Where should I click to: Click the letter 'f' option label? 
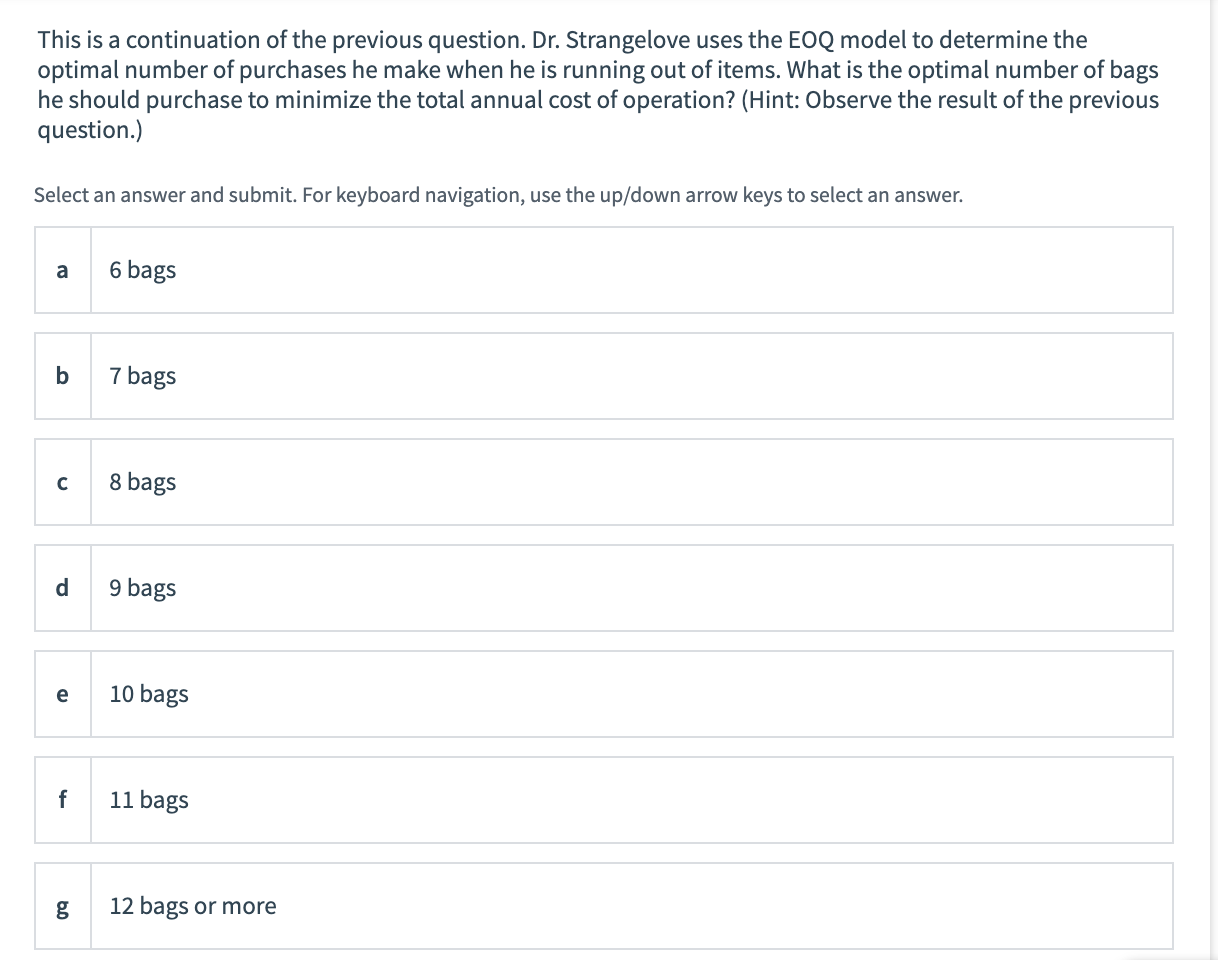coord(63,800)
